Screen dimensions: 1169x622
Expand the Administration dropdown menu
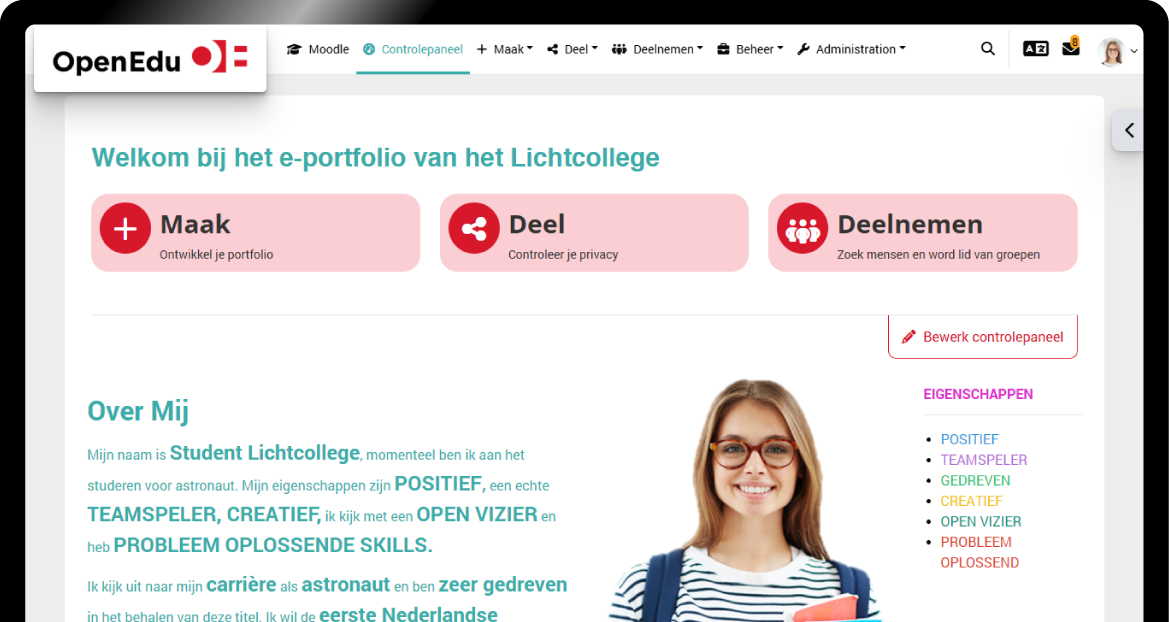[851, 49]
